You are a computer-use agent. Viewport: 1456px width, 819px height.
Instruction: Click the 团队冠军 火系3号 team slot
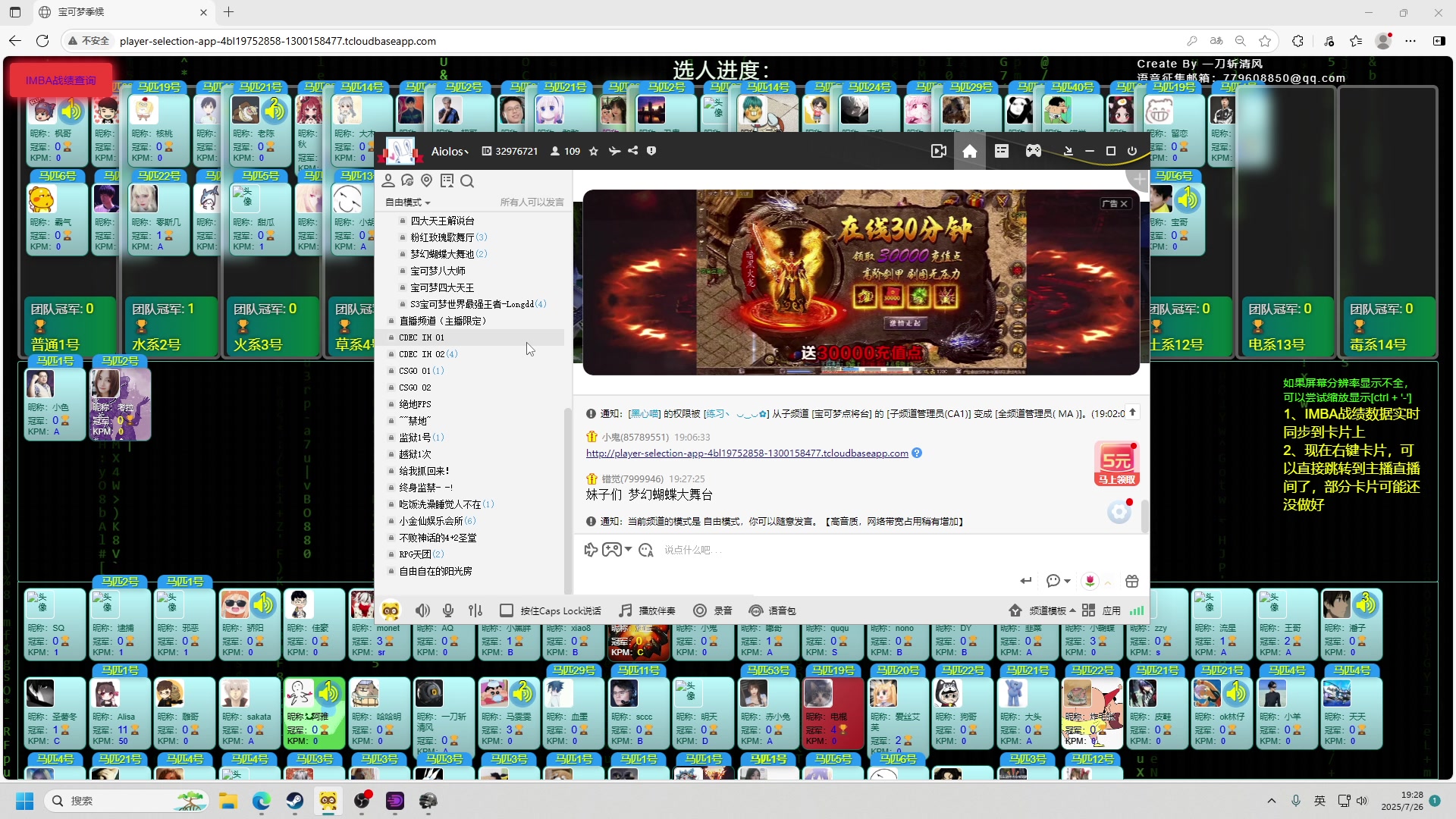(x=271, y=326)
